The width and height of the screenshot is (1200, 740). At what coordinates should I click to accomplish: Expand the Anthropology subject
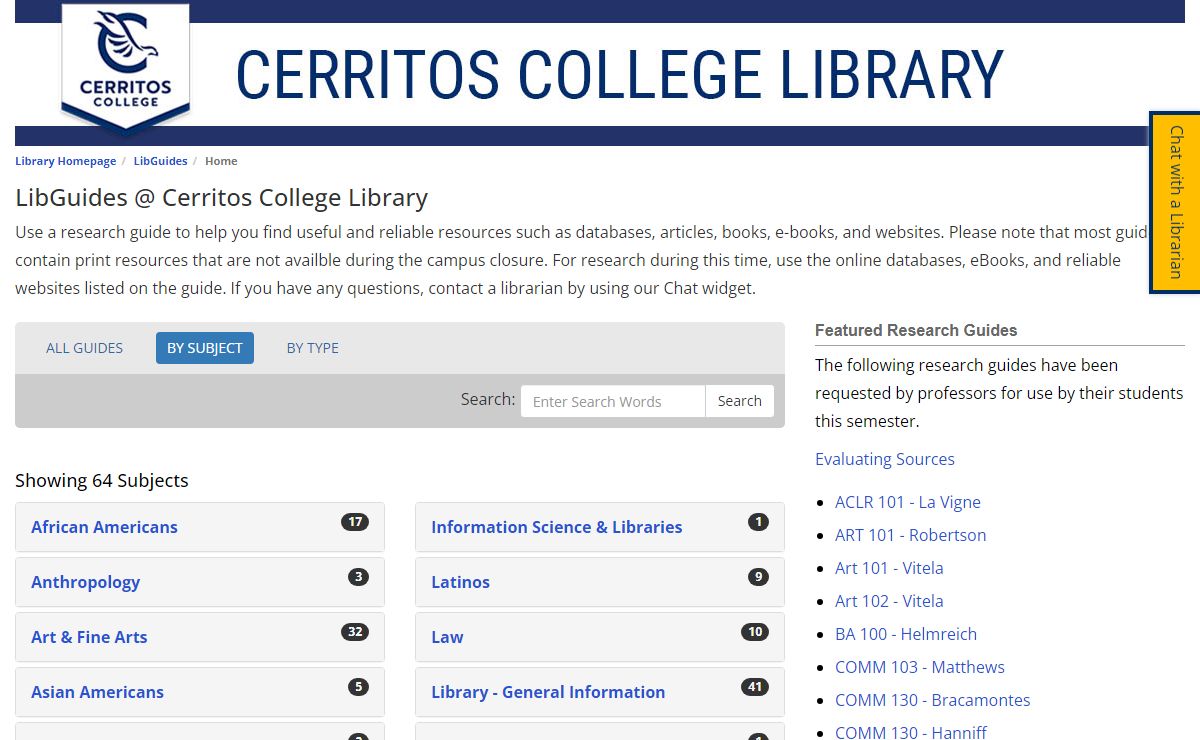tap(200, 582)
